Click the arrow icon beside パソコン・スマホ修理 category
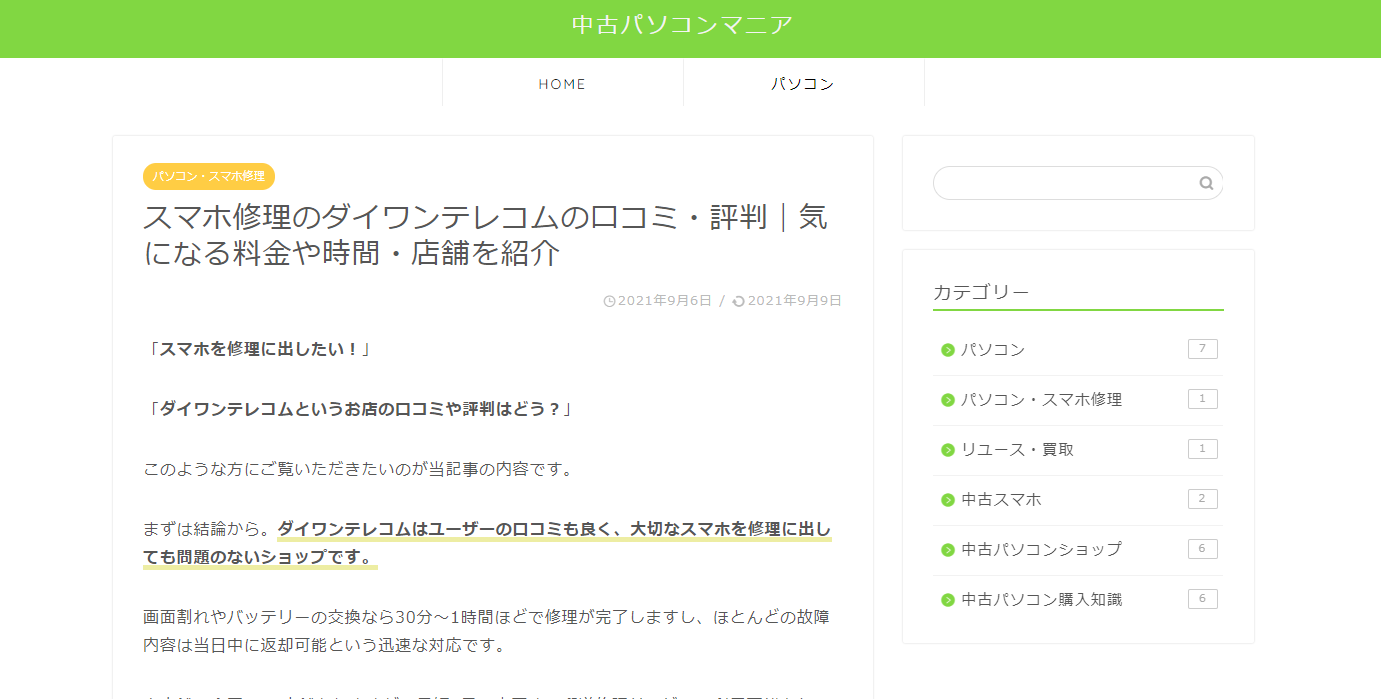Image resolution: width=1381 pixels, height=699 pixels. [x=948, y=400]
